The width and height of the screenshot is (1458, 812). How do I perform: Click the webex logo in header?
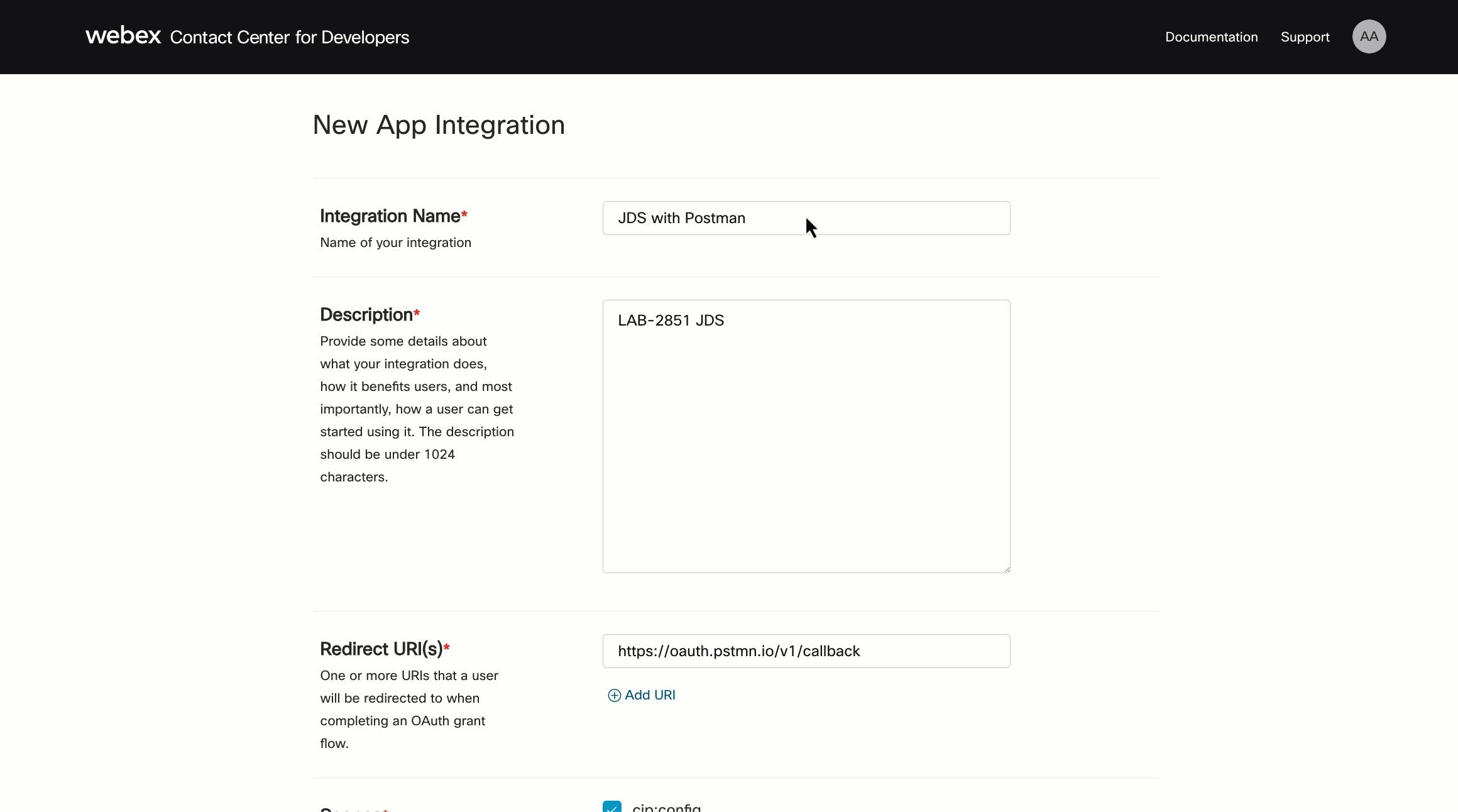tap(123, 36)
